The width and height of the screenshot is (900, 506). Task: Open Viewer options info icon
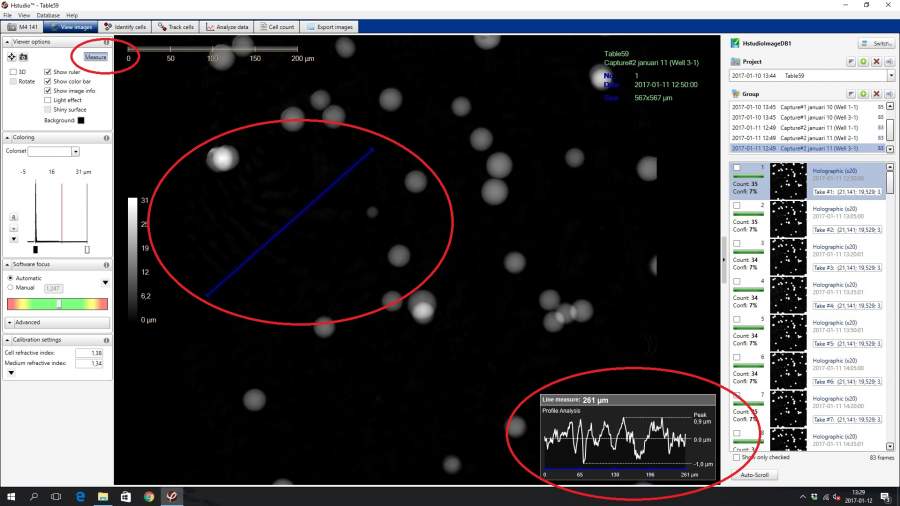tap(106, 42)
